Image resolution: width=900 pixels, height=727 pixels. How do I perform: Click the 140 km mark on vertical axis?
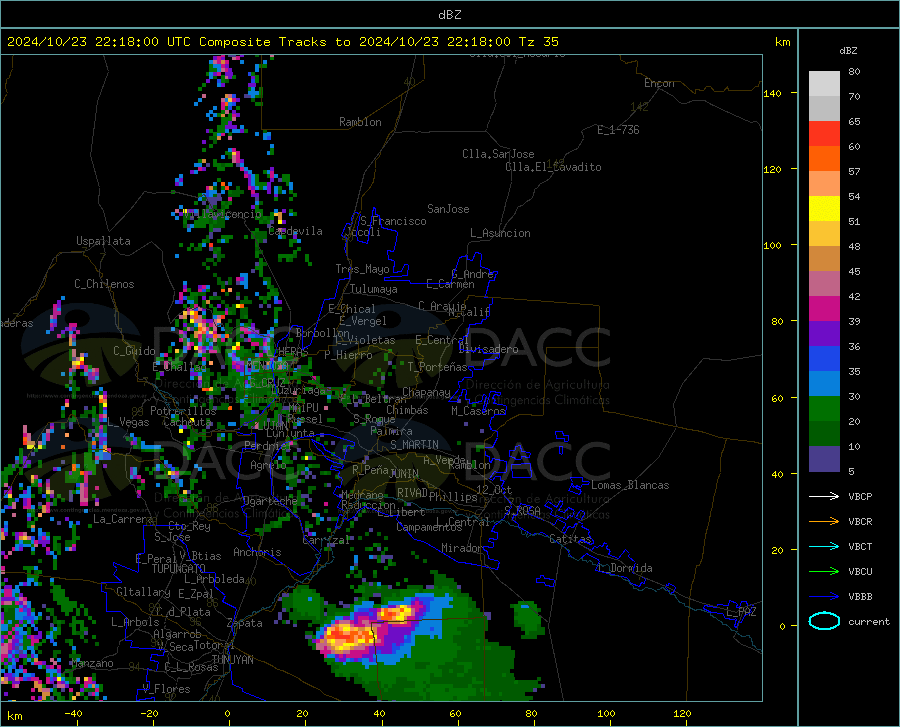772,94
